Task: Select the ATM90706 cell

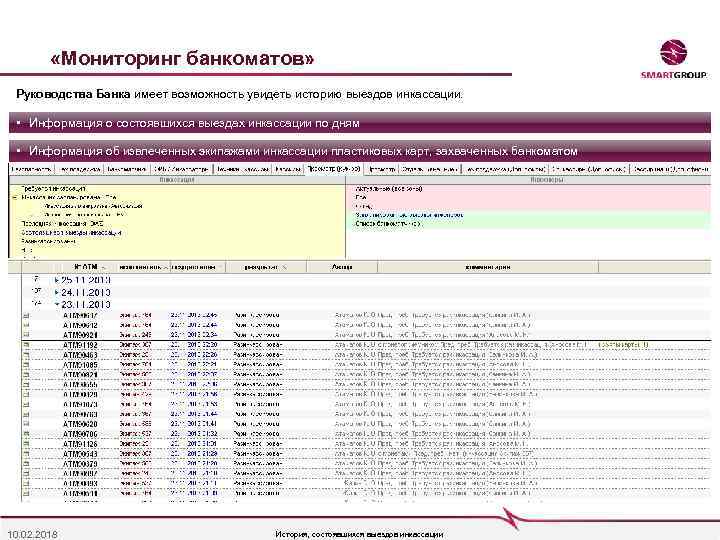Action: (80, 434)
